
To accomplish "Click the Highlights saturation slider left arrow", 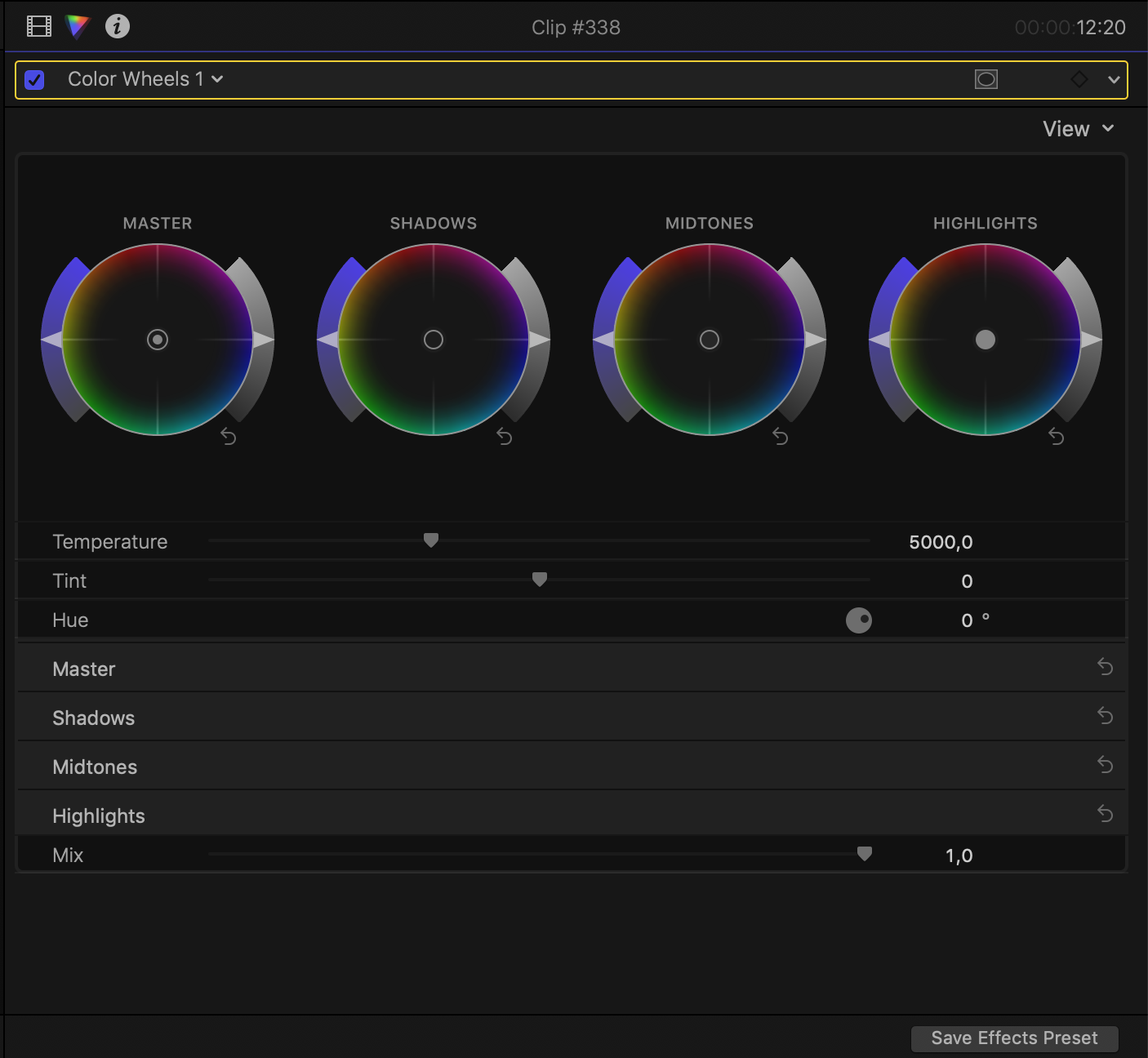I will [879, 340].
